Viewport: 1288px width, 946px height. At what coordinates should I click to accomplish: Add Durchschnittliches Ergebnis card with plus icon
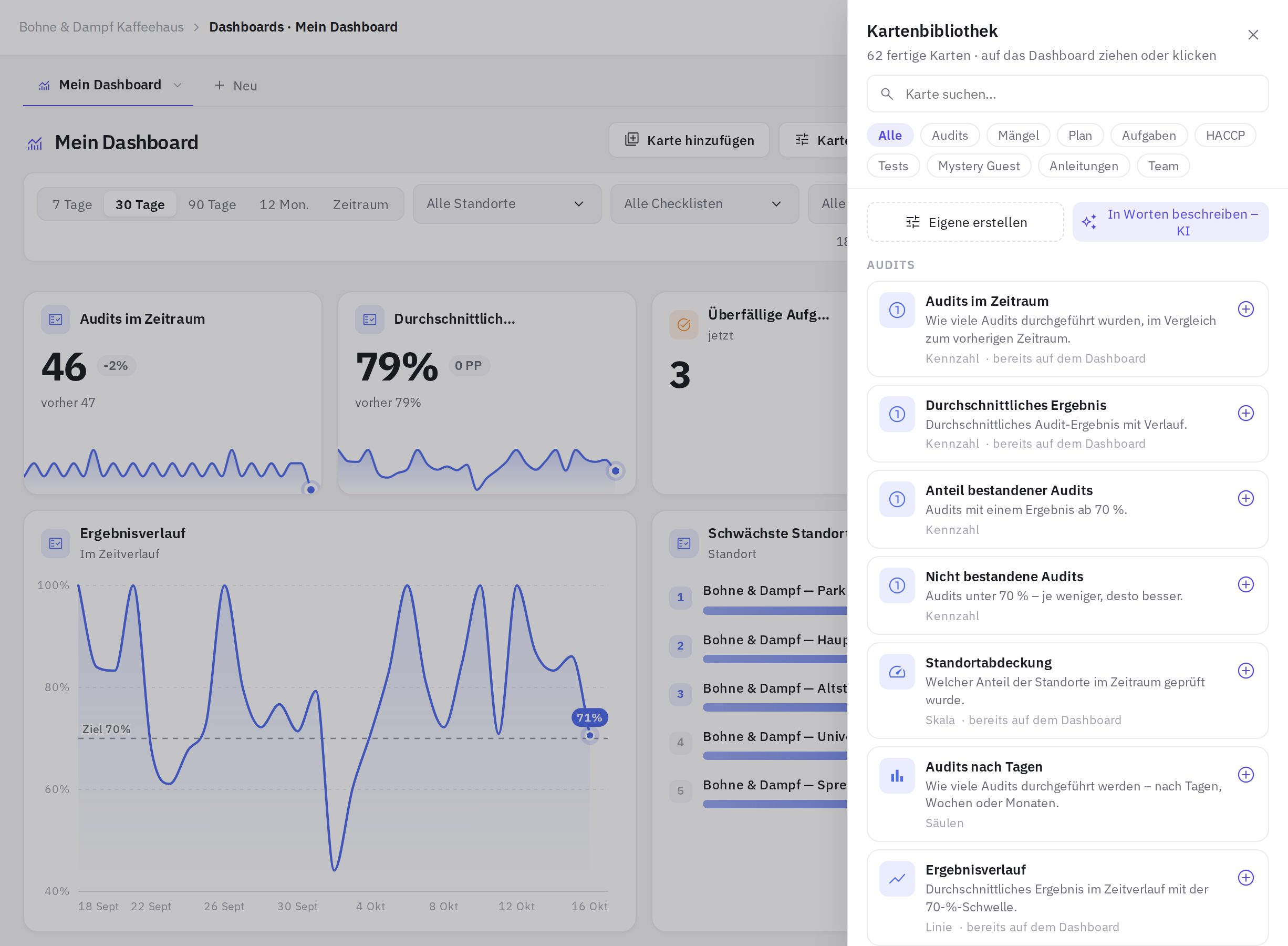point(1245,414)
